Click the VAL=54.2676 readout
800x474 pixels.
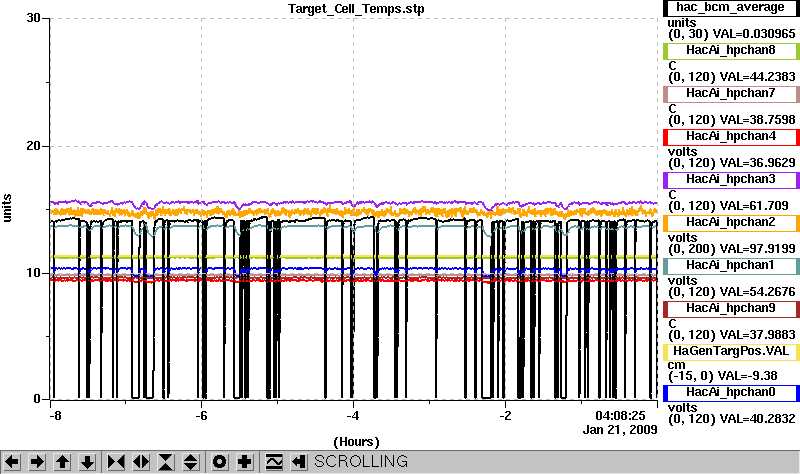[757, 291]
